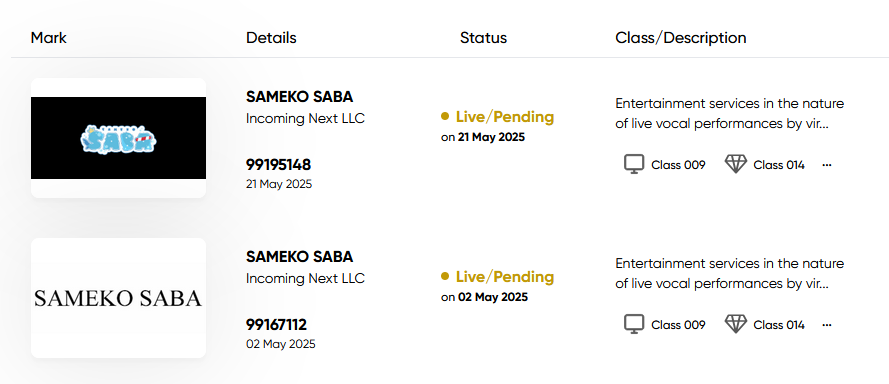Click the Details column header

[271, 38]
